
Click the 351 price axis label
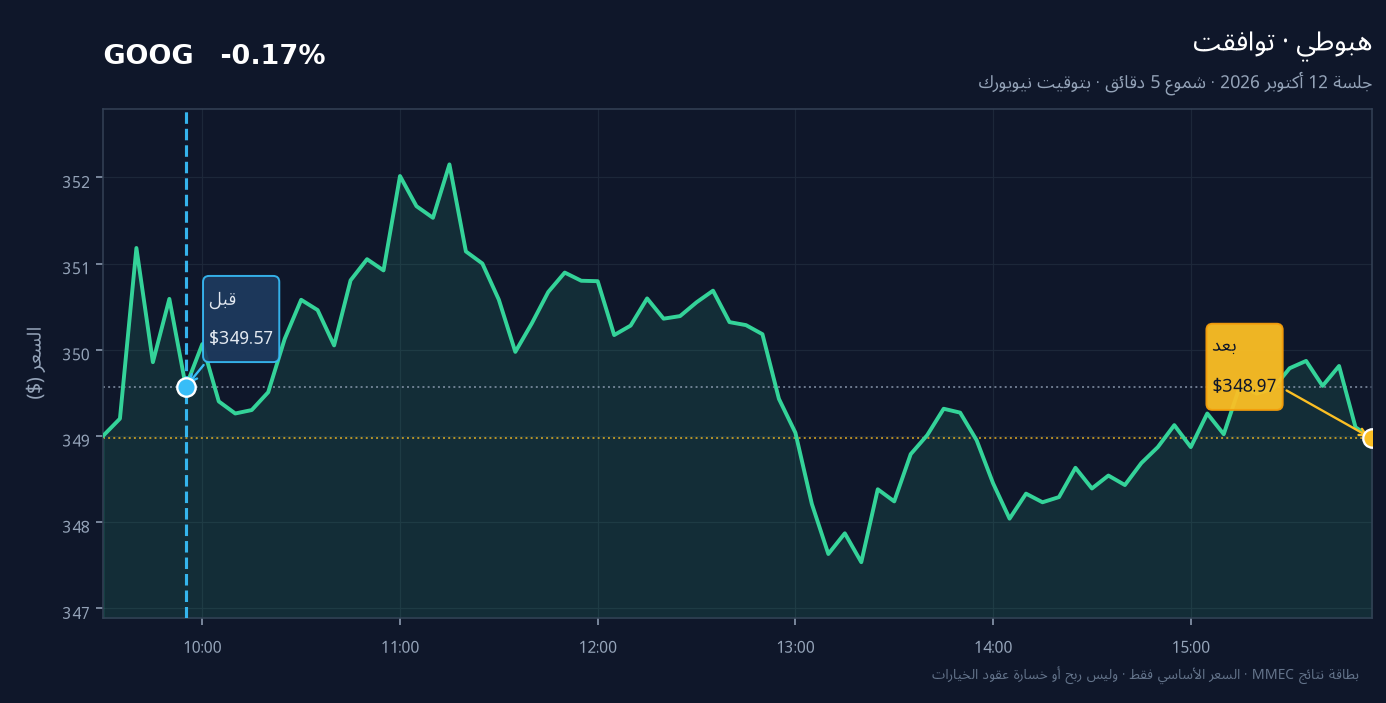(78, 267)
